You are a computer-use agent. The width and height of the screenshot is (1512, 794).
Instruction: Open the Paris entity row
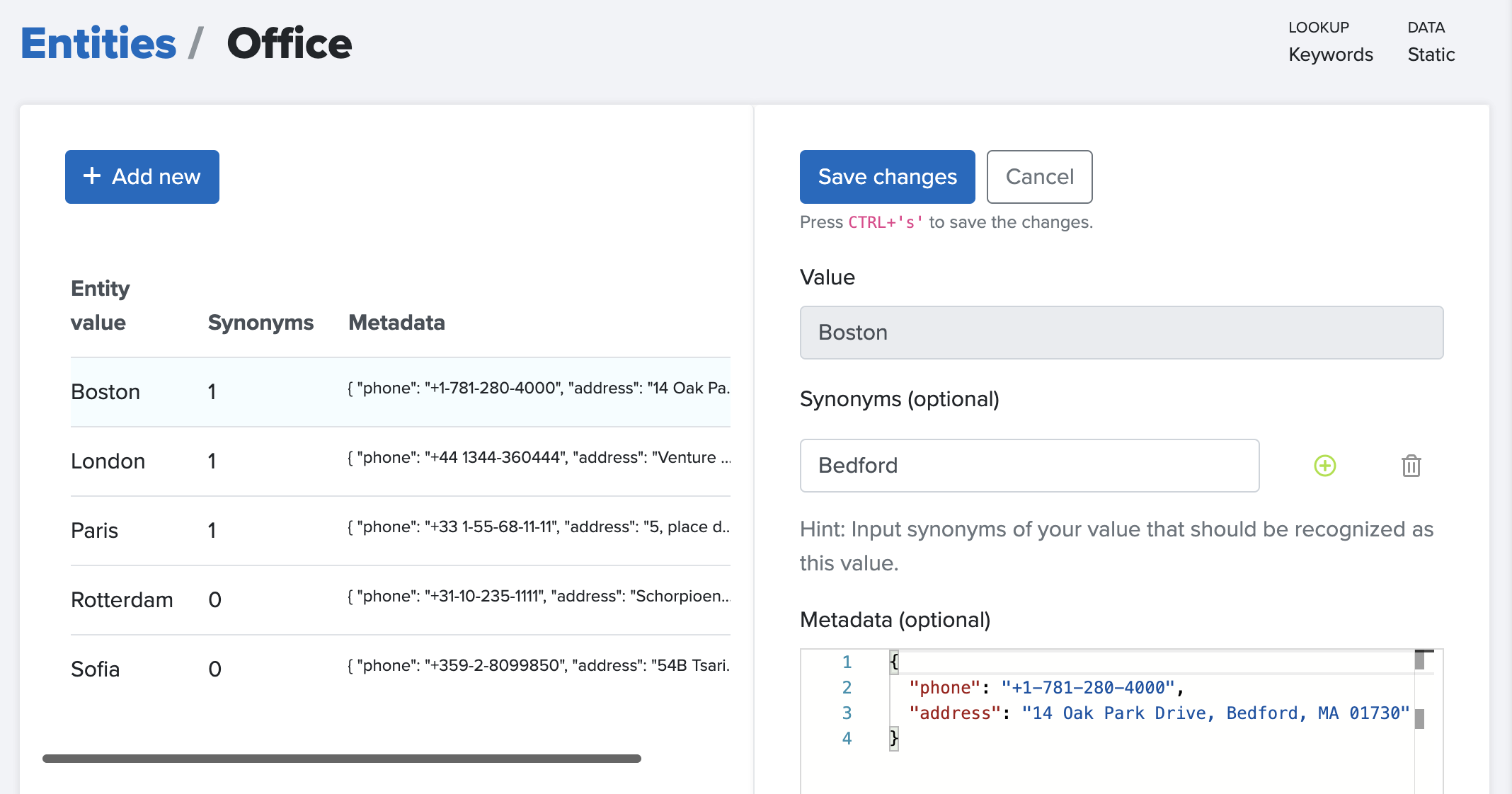click(95, 531)
